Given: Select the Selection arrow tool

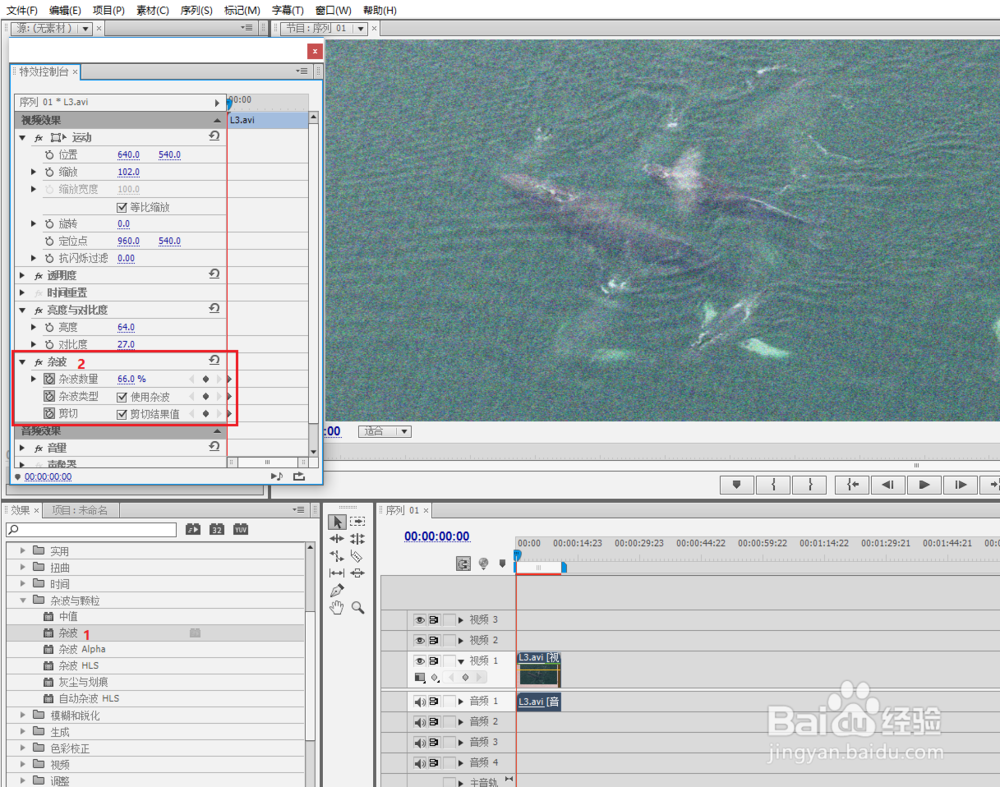Looking at the screenshot, I should [337, 522].
